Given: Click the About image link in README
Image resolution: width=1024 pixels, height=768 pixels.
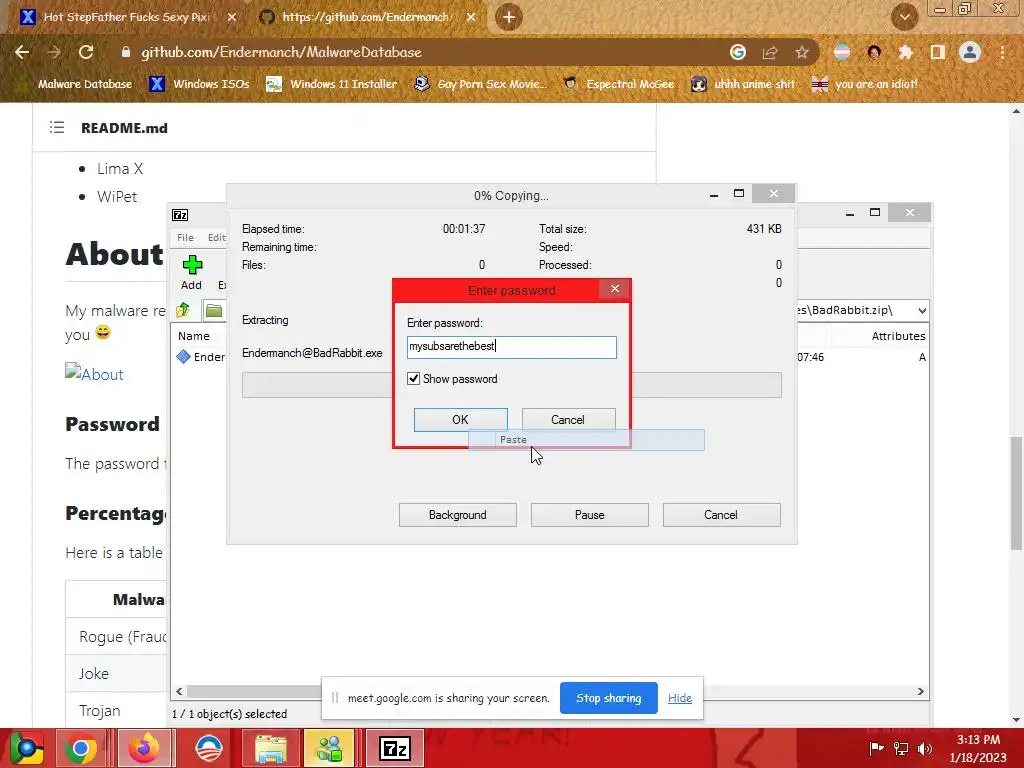Looking at the screenshot, I should point(95,374).
